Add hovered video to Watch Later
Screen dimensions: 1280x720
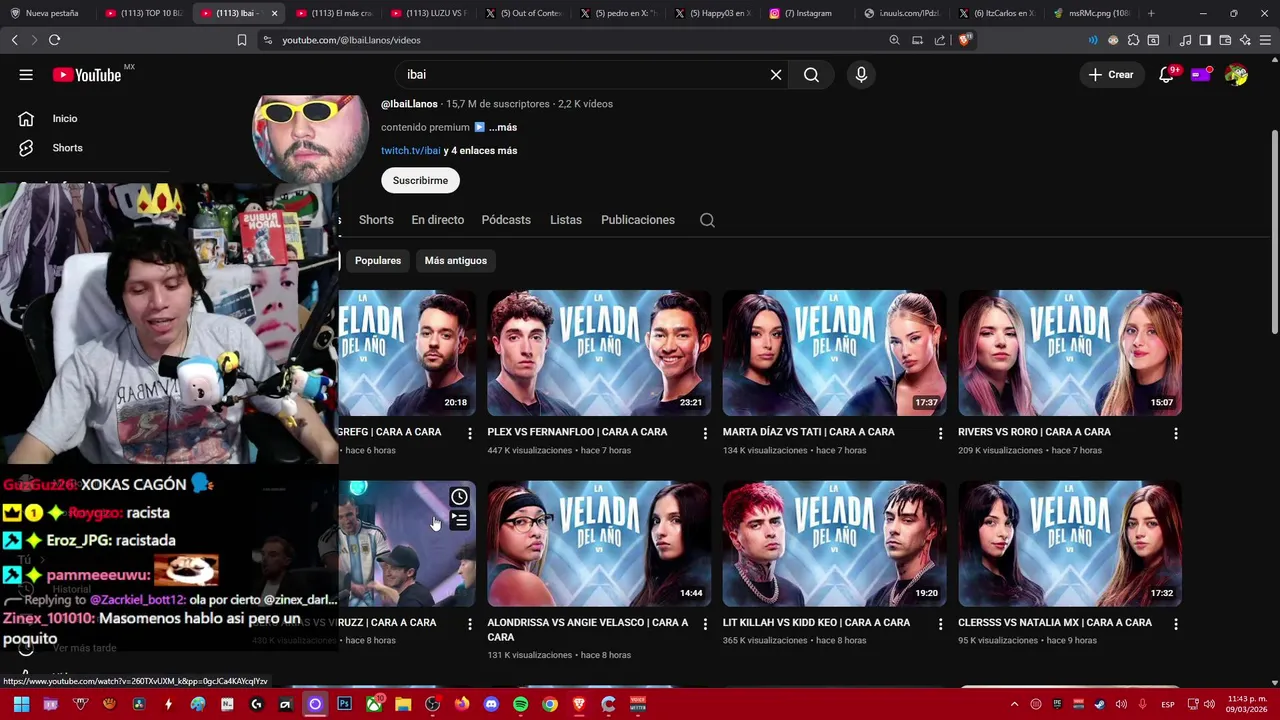click(459, 497)
